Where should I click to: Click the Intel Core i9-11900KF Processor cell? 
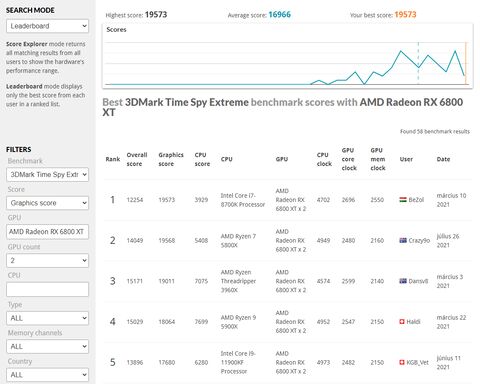point(238,362)
